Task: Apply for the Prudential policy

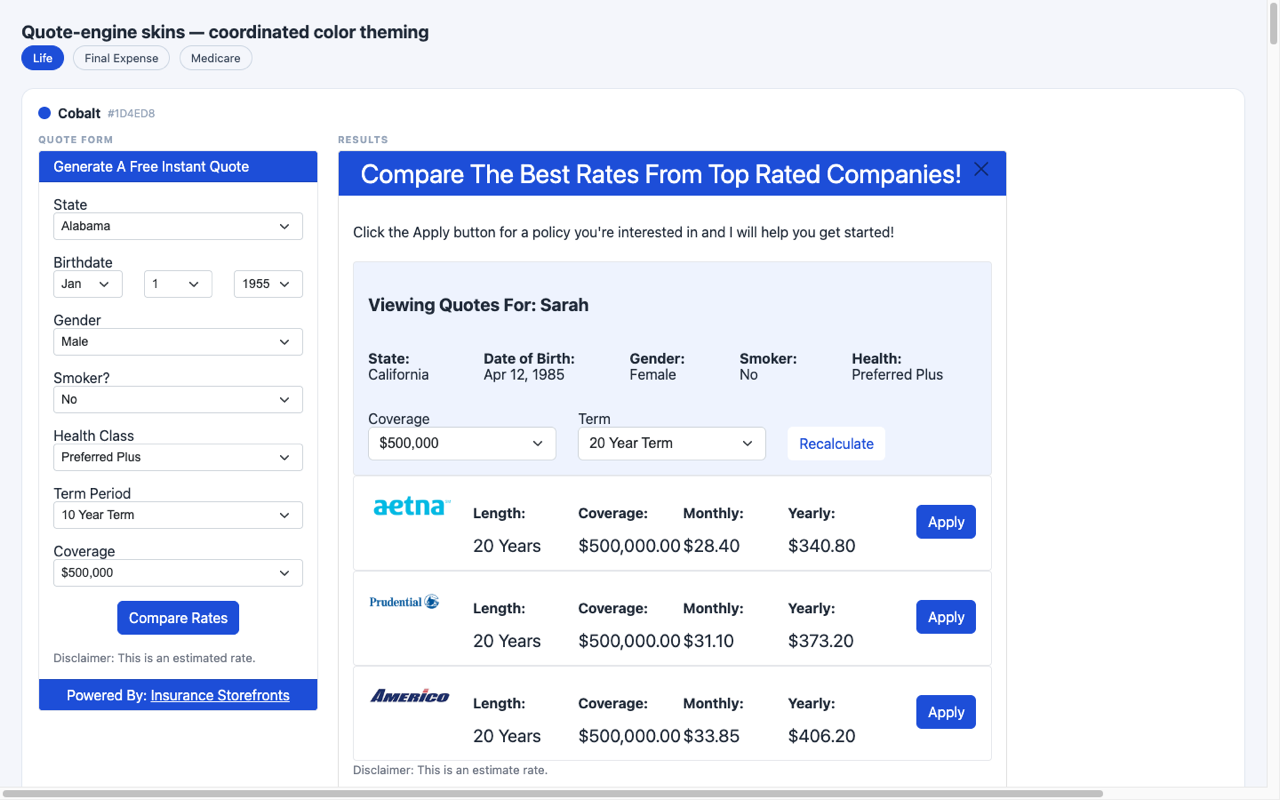Action: point(946,617)
